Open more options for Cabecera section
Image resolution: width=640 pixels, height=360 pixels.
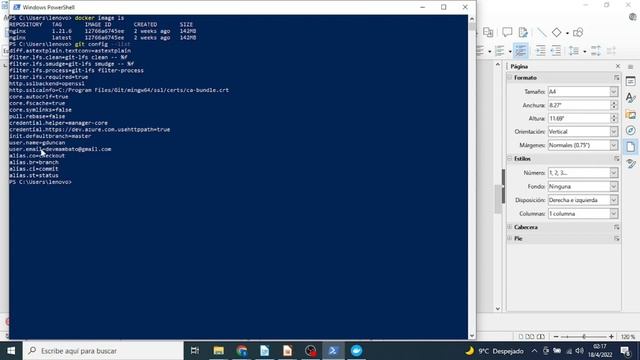[x=616, y=227]
